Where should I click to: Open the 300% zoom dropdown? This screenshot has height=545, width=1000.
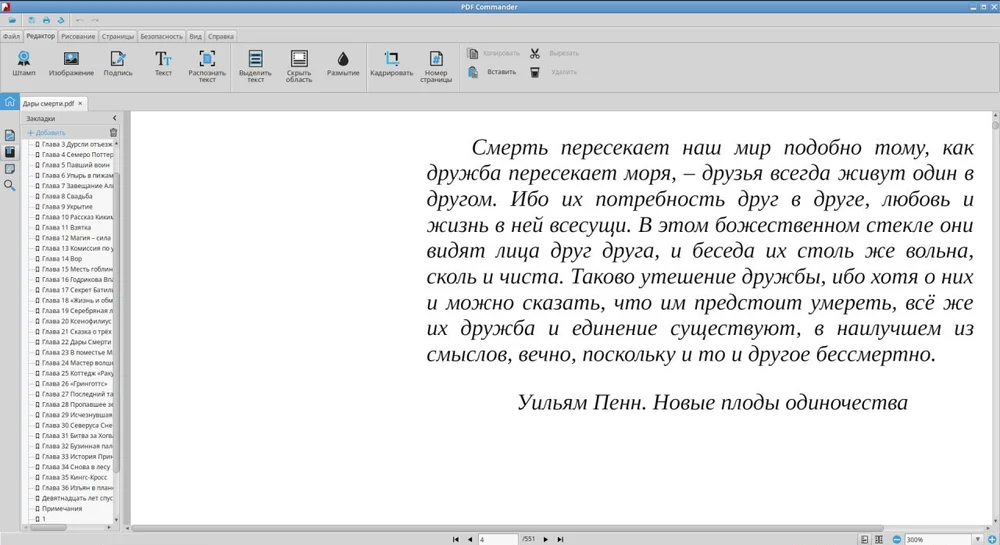(x=977, y=539)
